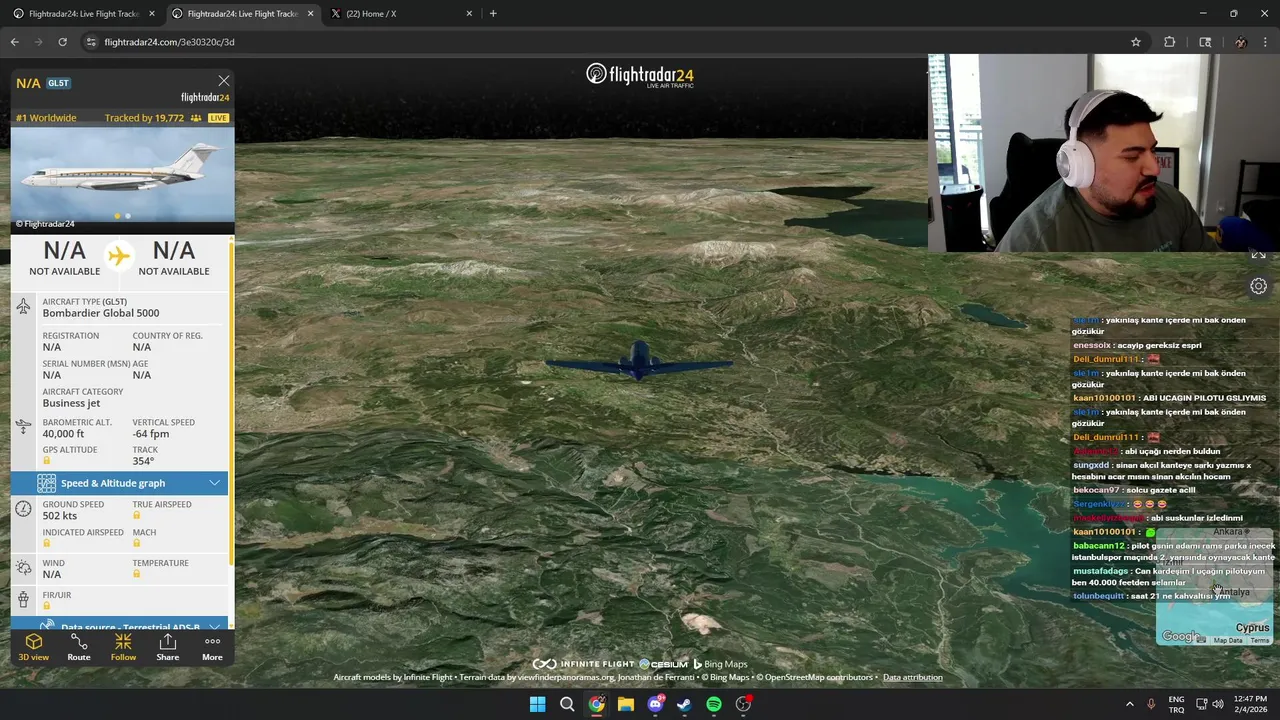
Task: Click the blue 3D aircraft model
Action: 638,361
